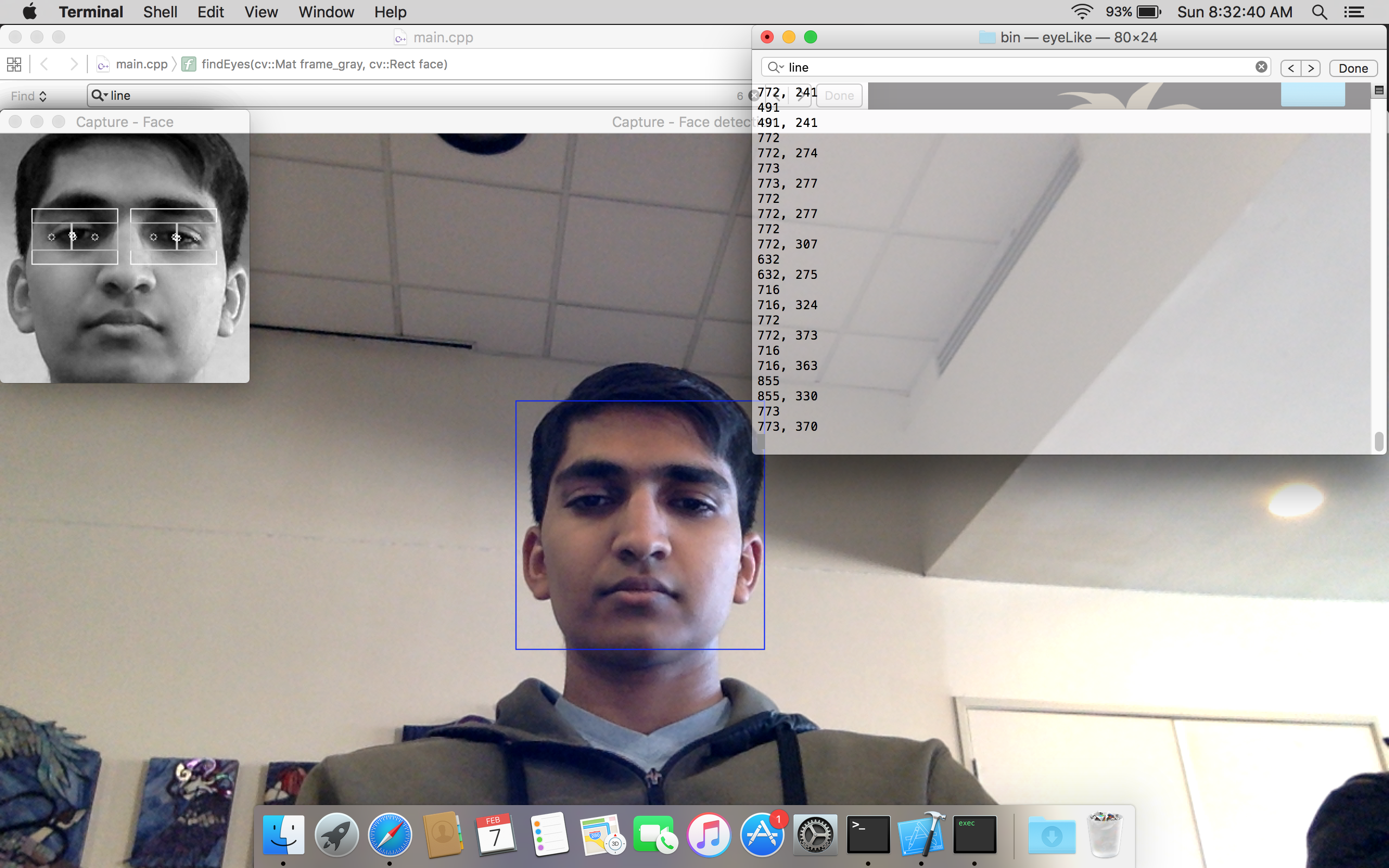Viewport: 1389px width, 868px height.
Task: Open the Notification Center list icon
Action: 1355,12
